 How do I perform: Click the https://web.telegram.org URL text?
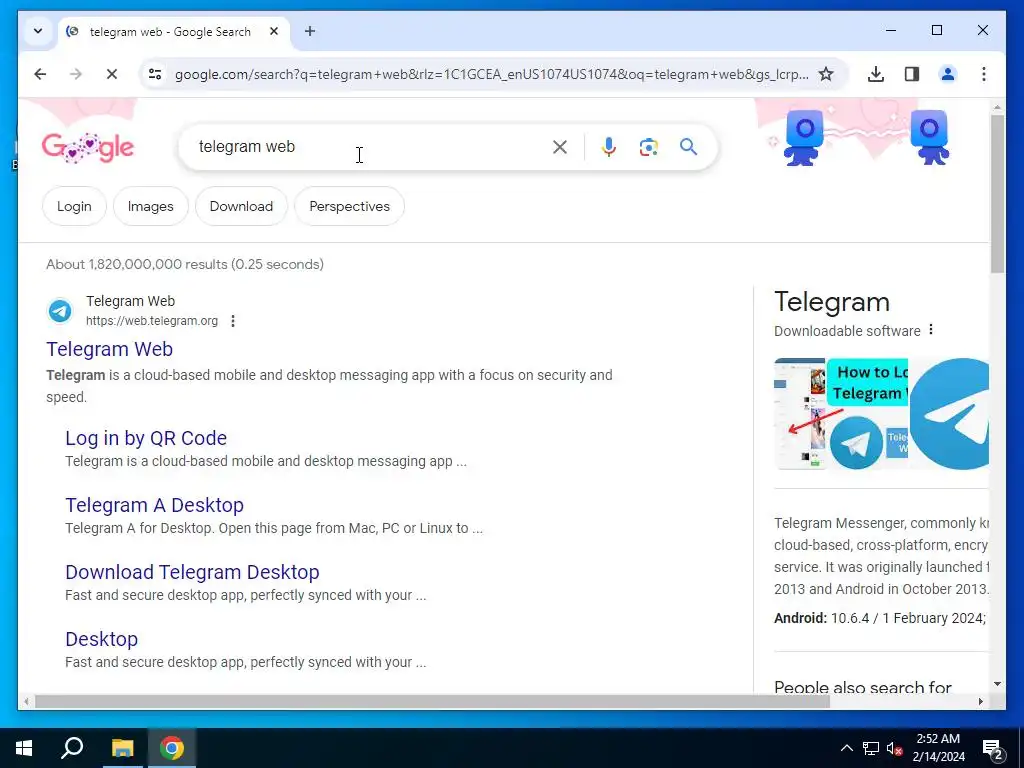[x=152, y=321]
